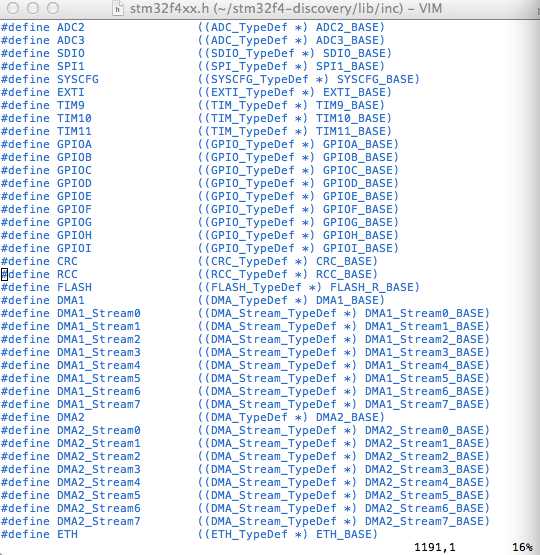Viewport: 540px width, 555px height.
Task: Click DMA_Stream_TypeDef on the DMA2_Stream7 line
Action: 274,521
